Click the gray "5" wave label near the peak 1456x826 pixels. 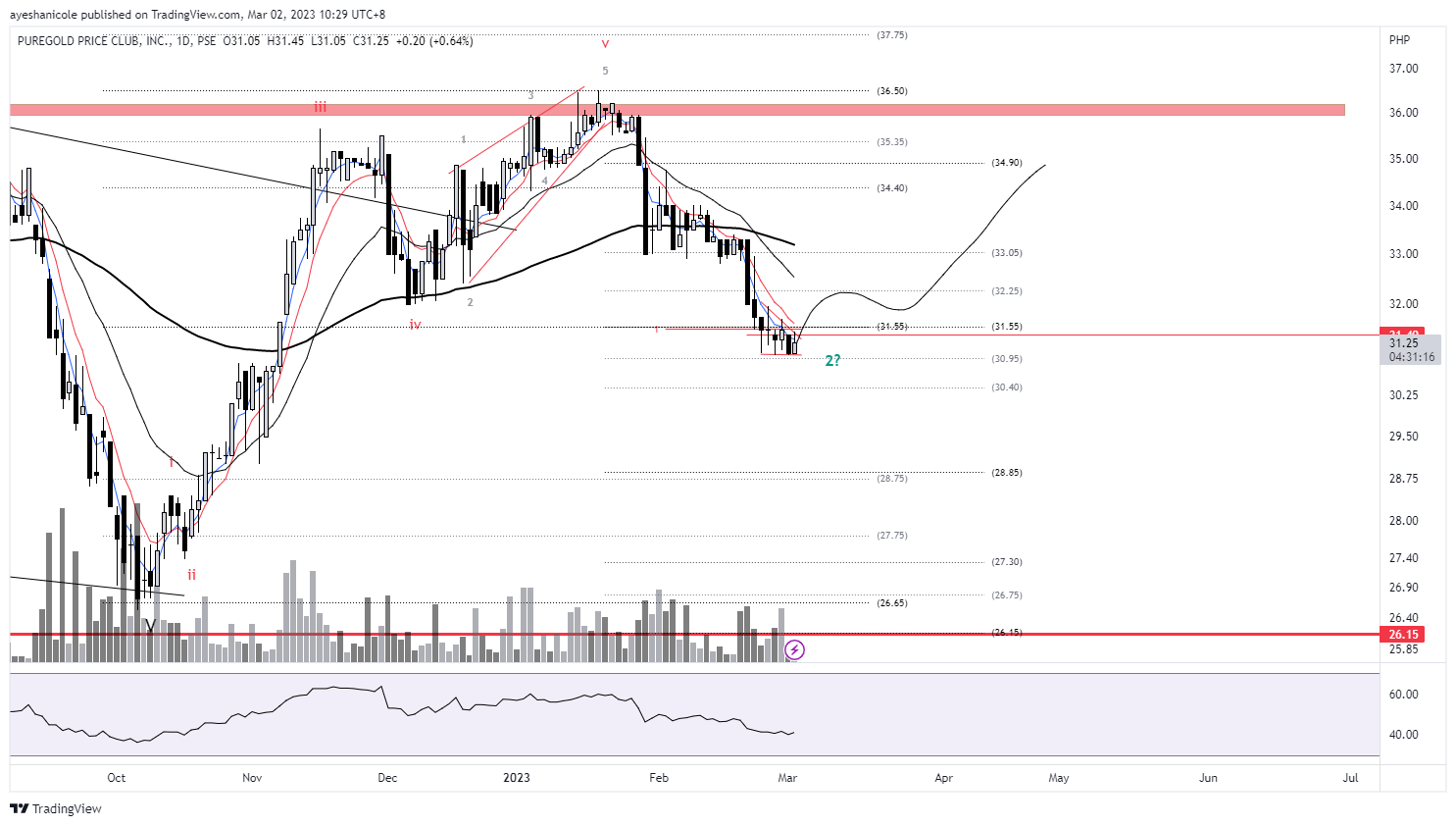[x=606, y=71]
